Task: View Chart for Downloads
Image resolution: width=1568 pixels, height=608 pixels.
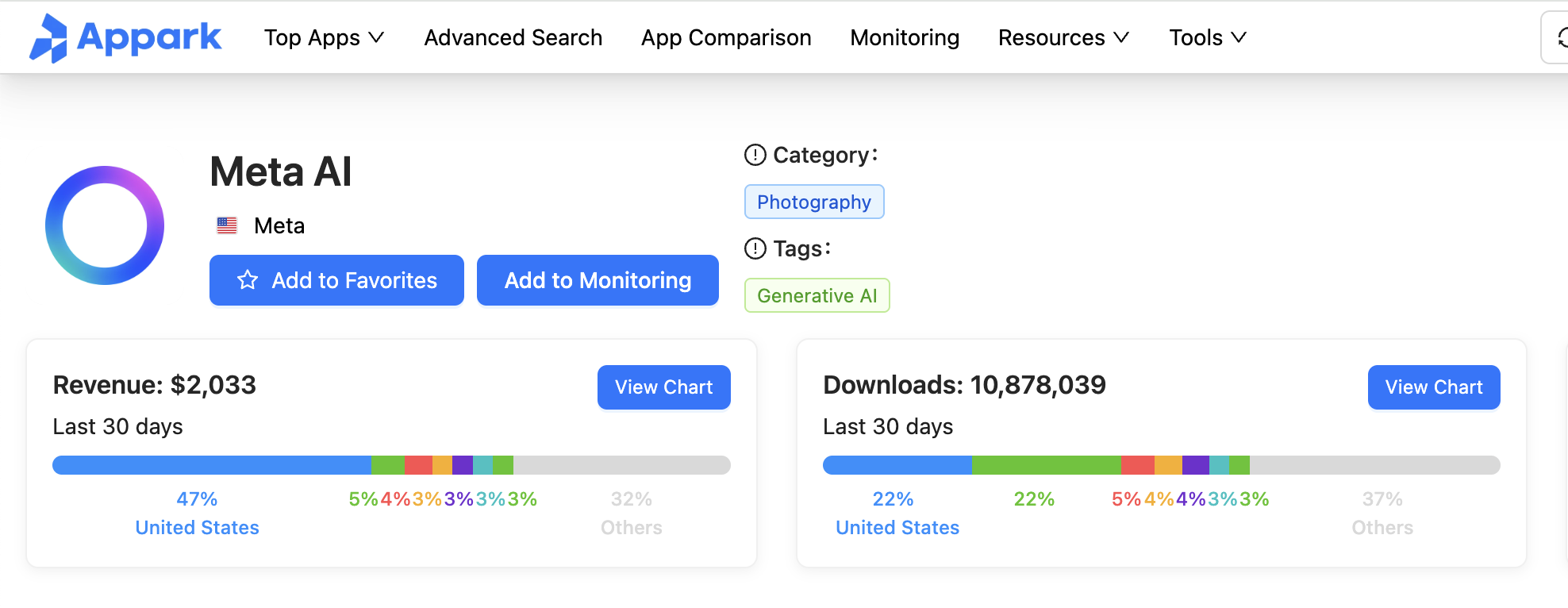Action: point(1433,387)
